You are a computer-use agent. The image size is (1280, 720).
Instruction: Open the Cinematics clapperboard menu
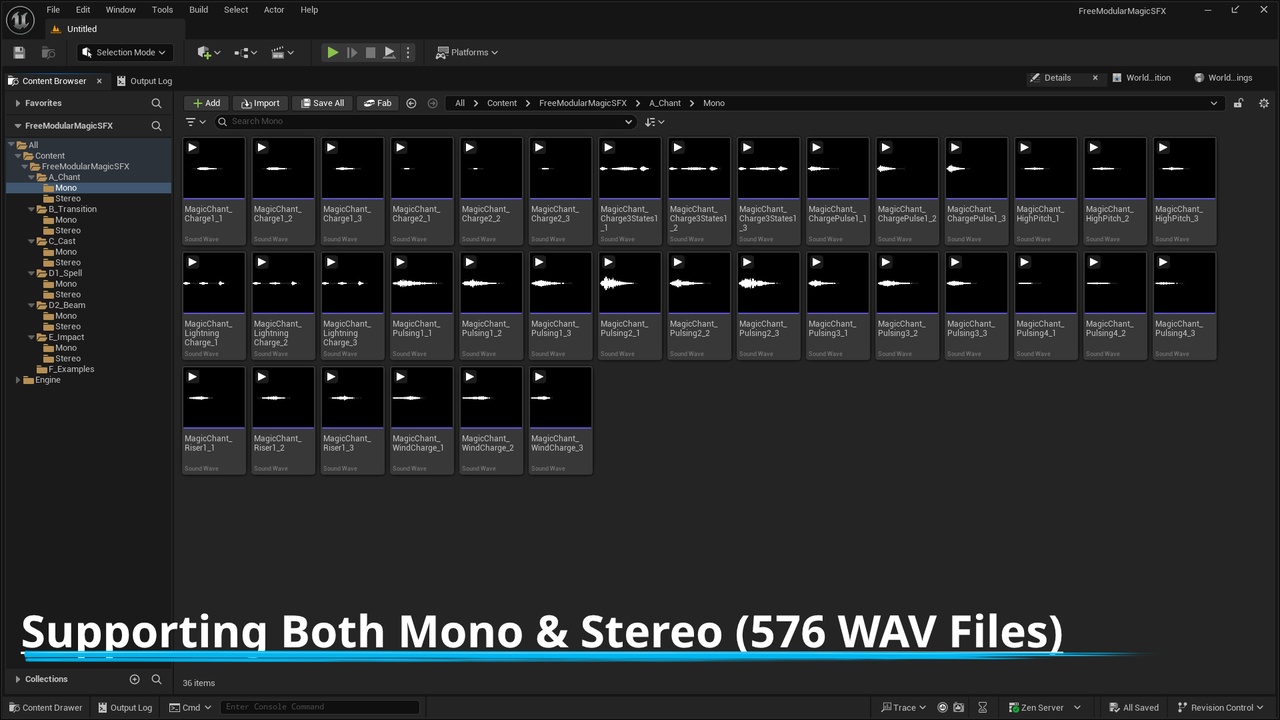coord(283,52)
